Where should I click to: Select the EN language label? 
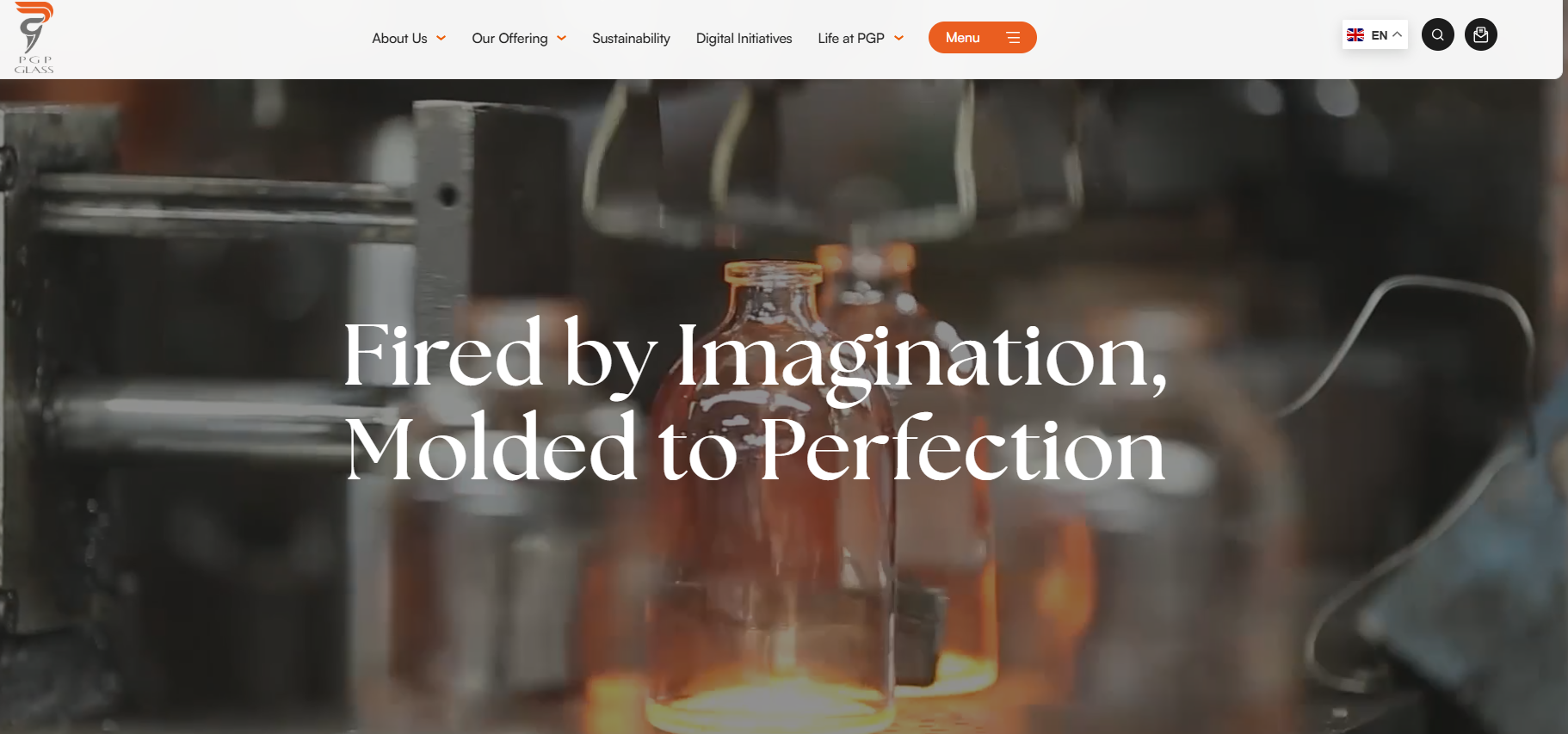(x=1380, y=35)
